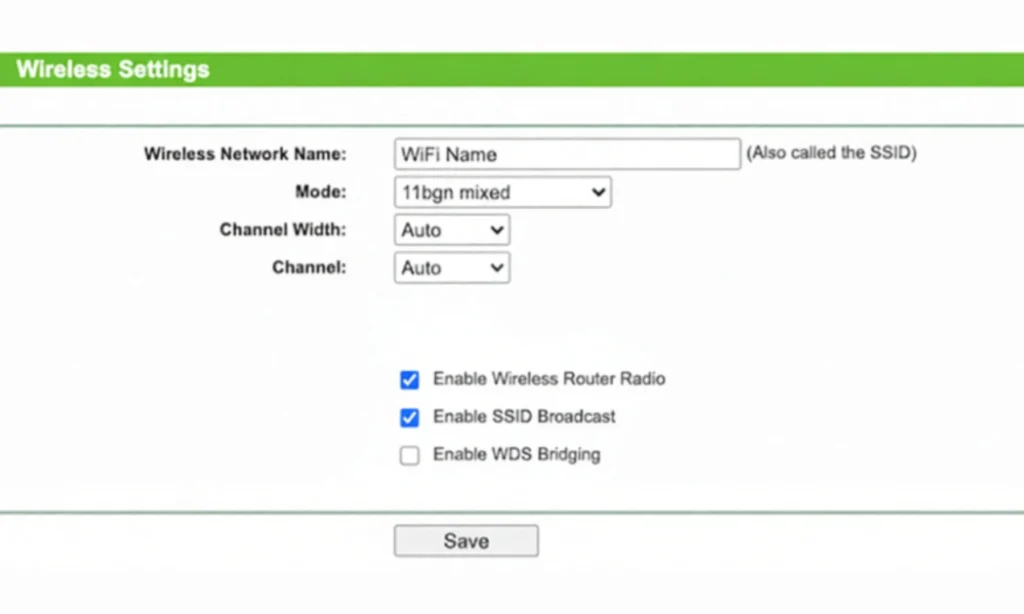Open the Channel dropdown
1024x614 pixels.
(451, 267)
